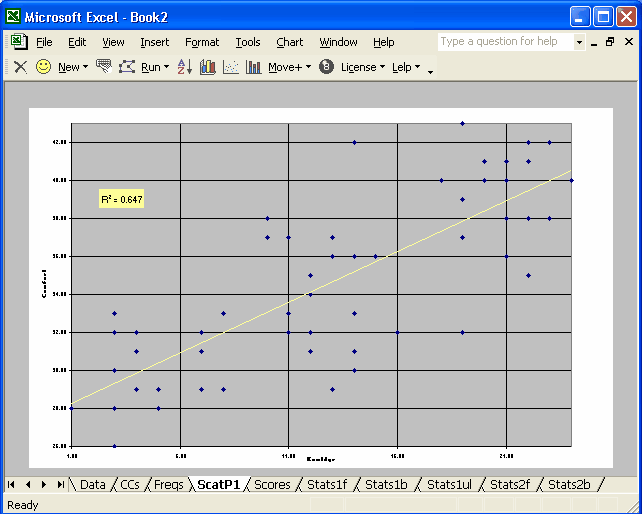This screenshot has width=642, height=514.
Task: Open the New dropdown menu
Action: coord(73,67)
